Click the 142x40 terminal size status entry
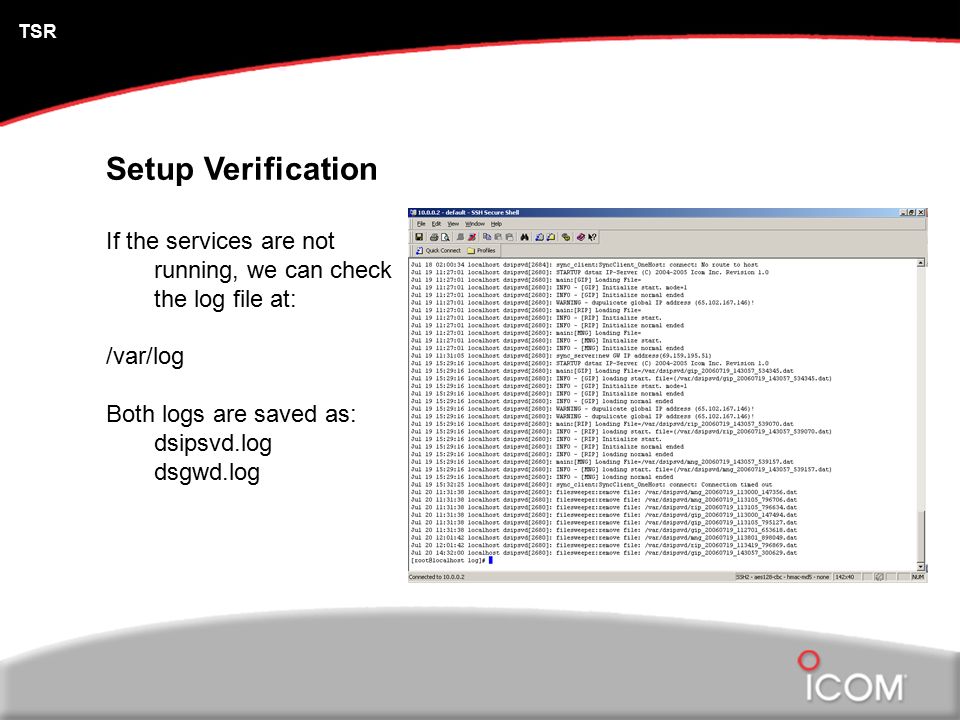The image size is (960, 720). coord(845,577)
